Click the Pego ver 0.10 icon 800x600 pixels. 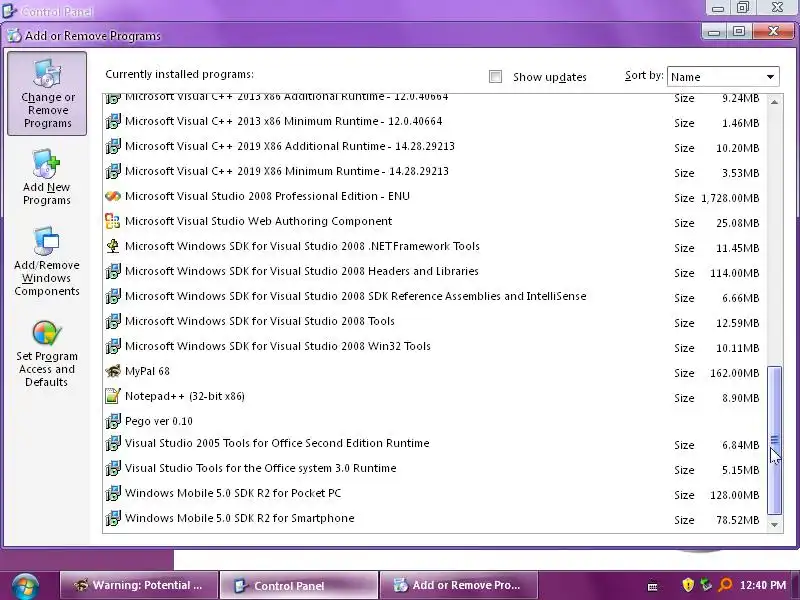click(113, 421)
